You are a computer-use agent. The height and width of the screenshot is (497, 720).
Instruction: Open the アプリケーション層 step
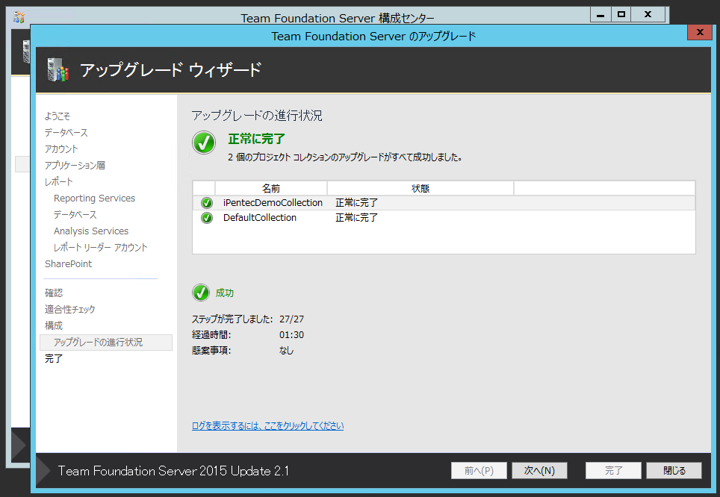(75, 165)
